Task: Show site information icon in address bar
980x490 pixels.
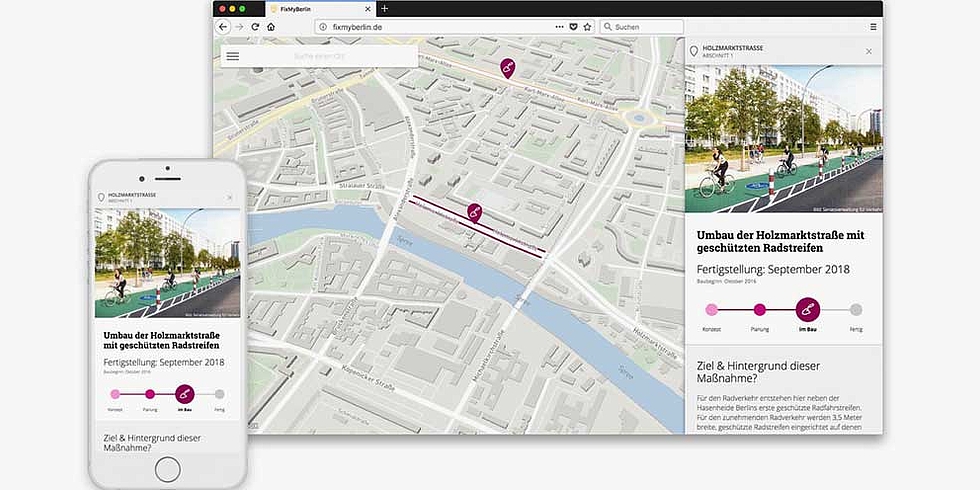Action: (324, 27)
